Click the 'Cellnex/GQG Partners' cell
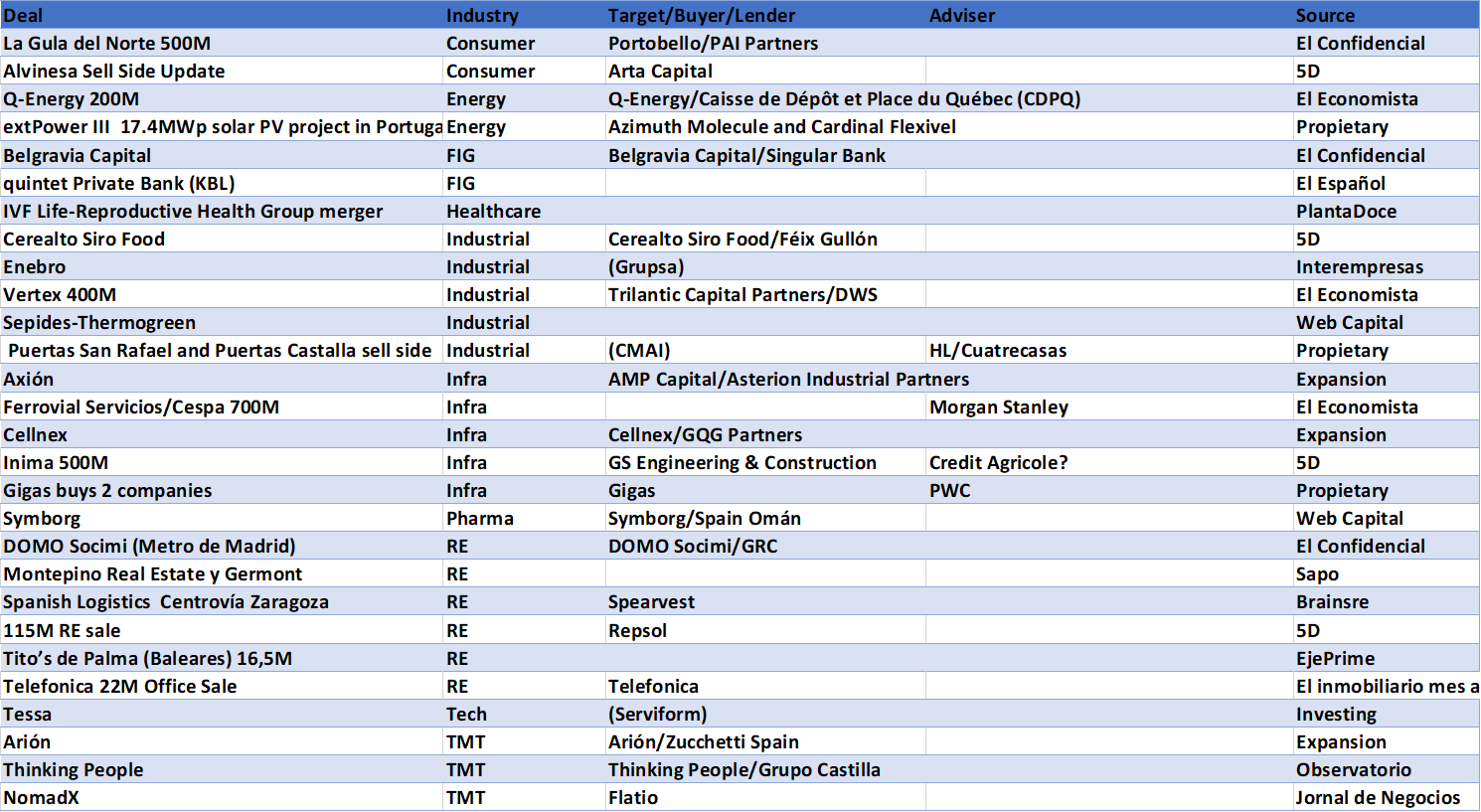The height and width of the screenshot is (812, 1481). tap(765, 434)
